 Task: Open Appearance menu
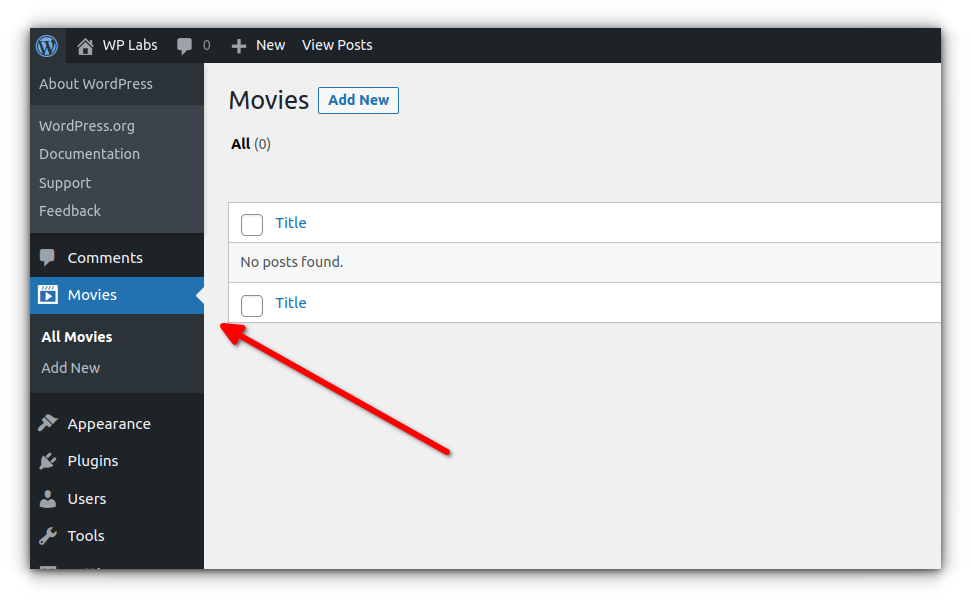pos(109,423)
